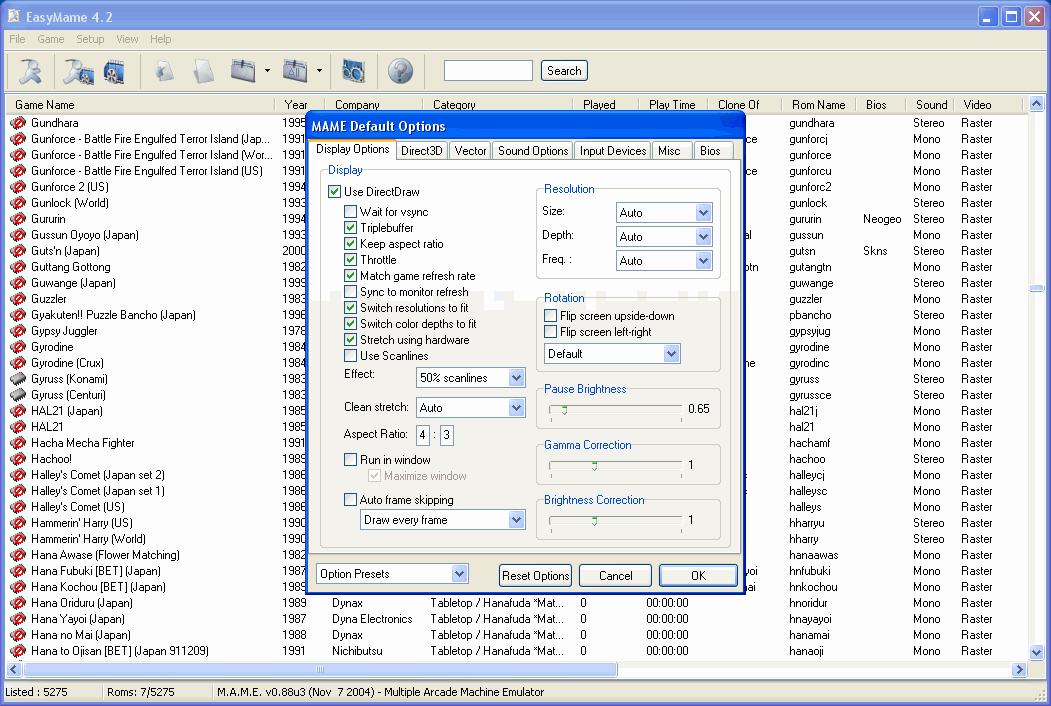Confirm the dialog with OK
Viewport: 1051px width, 706px height.
pos(698,575)
